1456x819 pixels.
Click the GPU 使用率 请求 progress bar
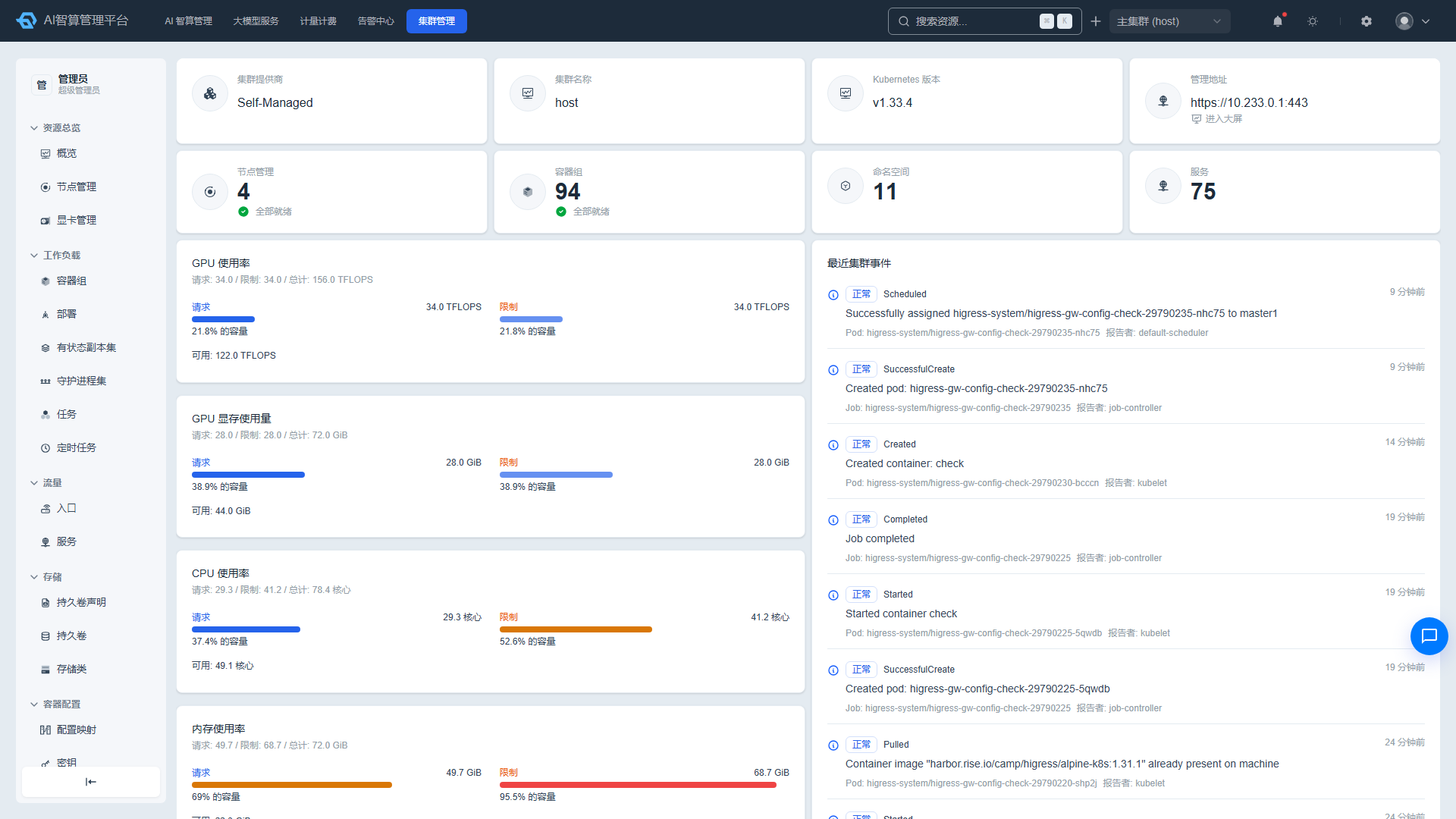click(x=223, y=319)
